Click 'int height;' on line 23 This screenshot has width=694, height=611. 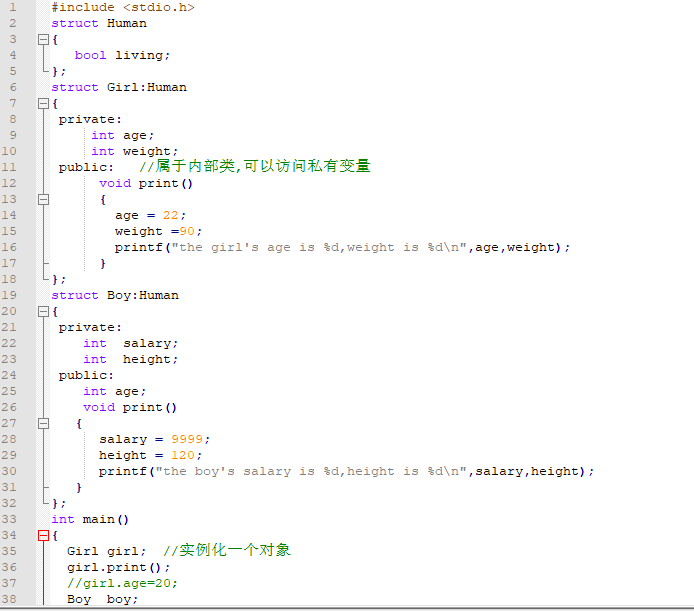tap(131, 360)
